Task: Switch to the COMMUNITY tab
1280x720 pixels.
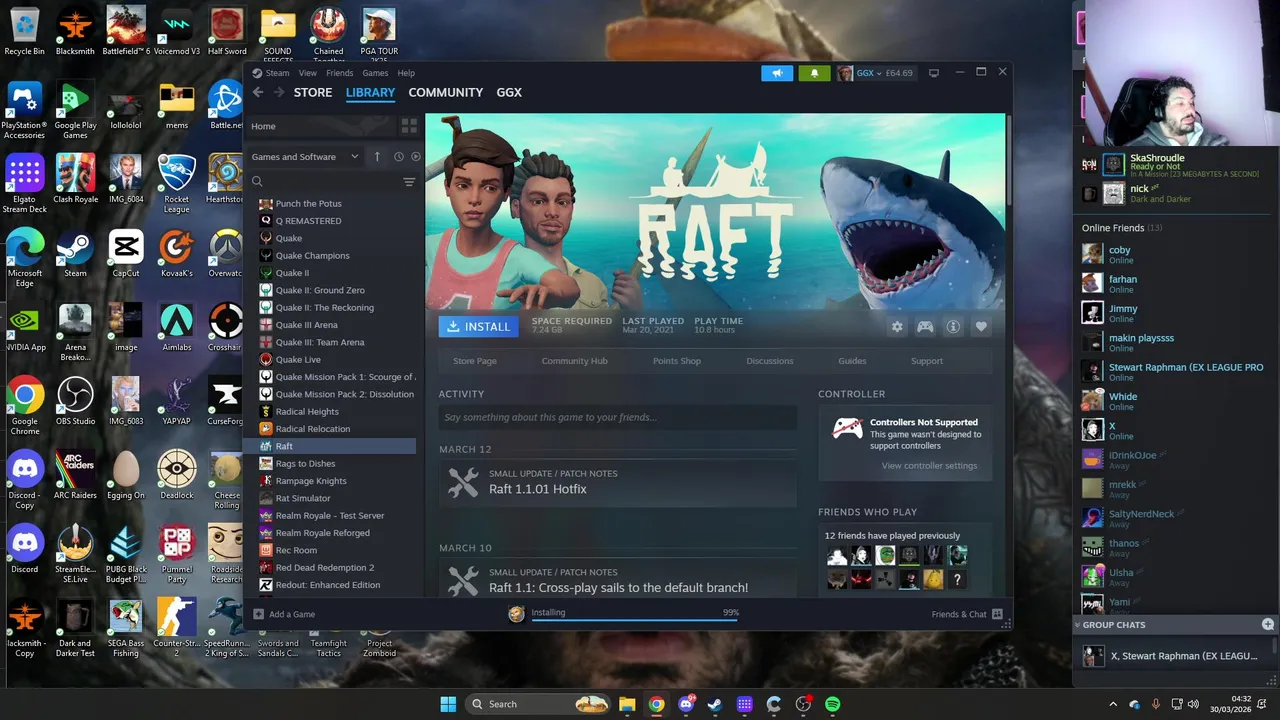Action: click(446, 92)
